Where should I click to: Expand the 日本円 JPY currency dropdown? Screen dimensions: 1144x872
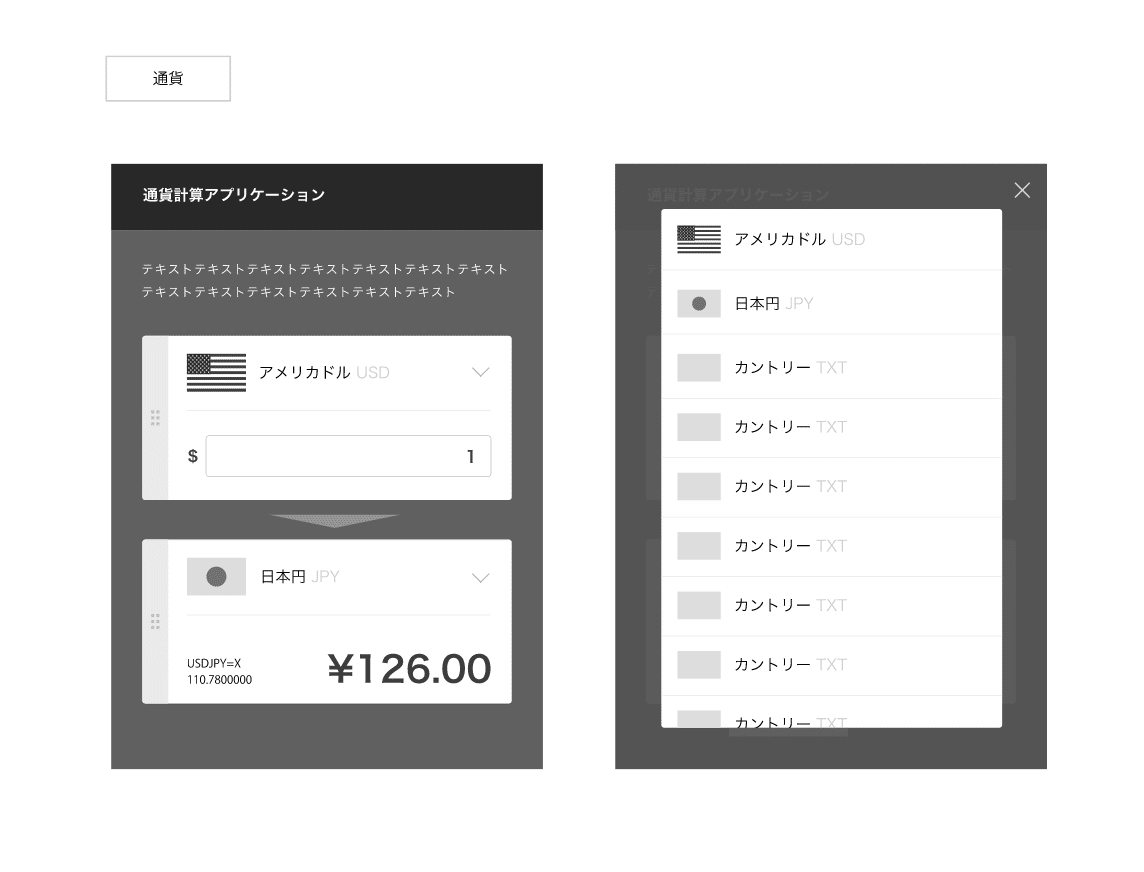[480, 578]
